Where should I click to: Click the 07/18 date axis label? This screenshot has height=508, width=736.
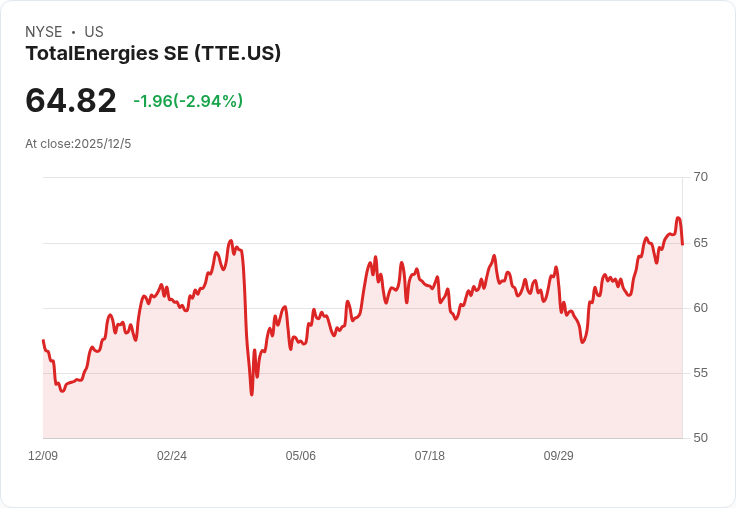pos(429,455)
